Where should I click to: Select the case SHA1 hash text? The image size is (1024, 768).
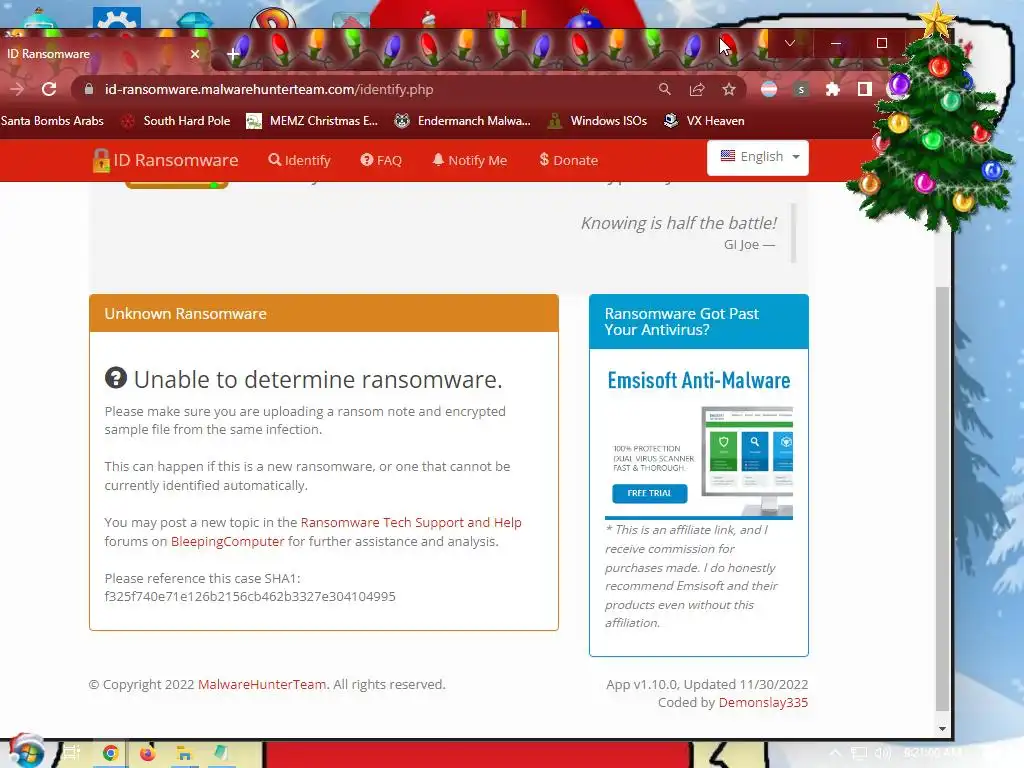tap(250, 597)
